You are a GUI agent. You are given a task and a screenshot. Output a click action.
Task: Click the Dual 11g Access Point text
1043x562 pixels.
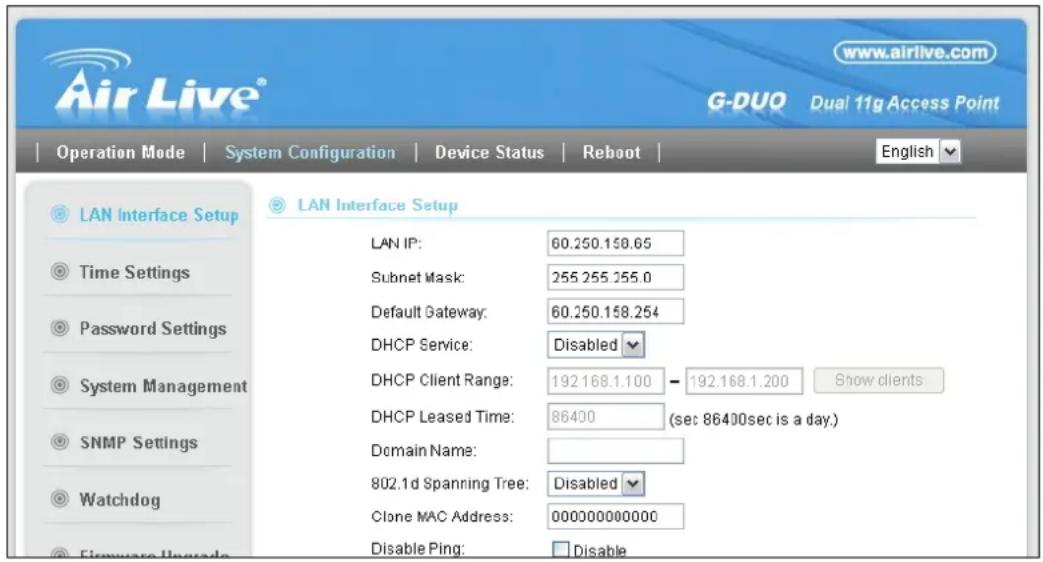[x=905, y=103]
